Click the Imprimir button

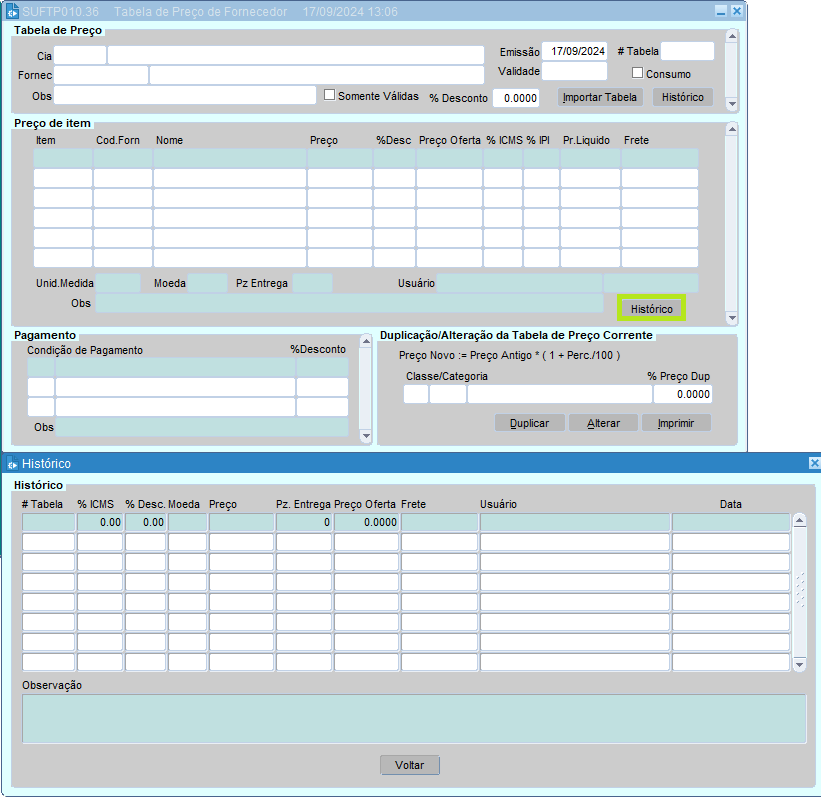(x=676, y=423)
